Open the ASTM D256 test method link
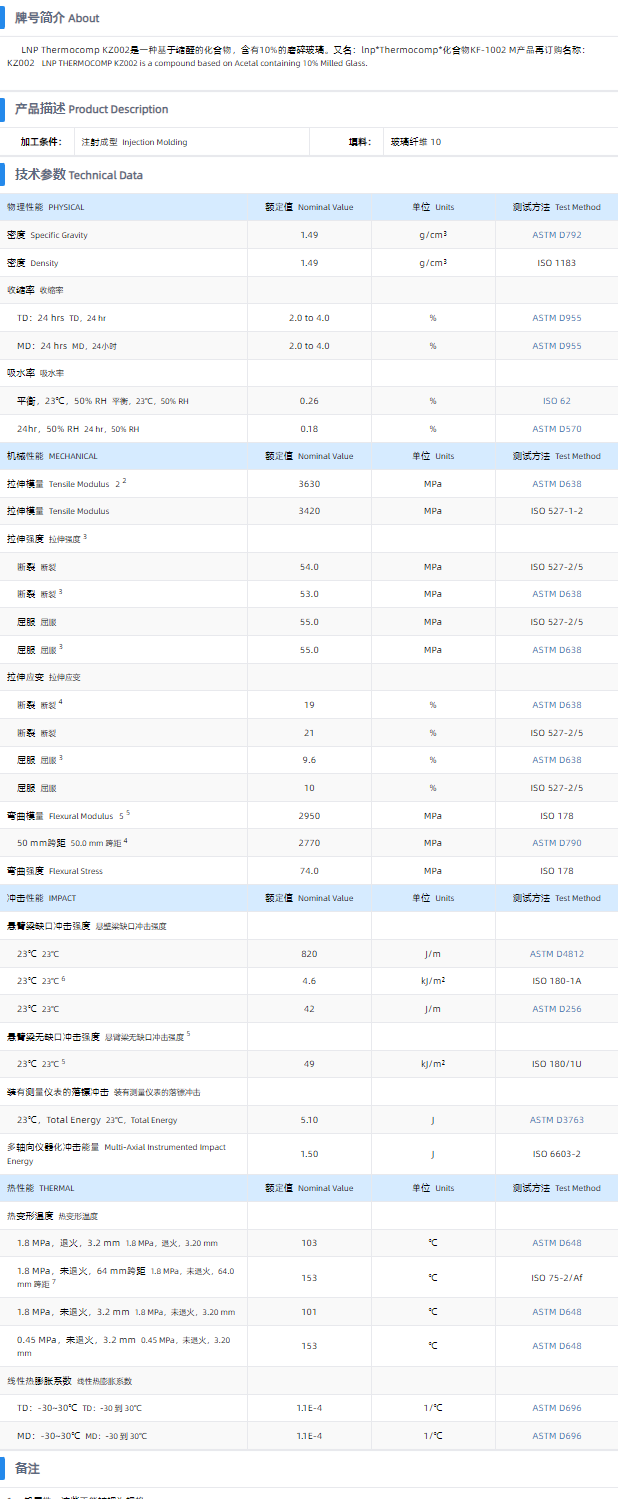 tap(556, 1009)
